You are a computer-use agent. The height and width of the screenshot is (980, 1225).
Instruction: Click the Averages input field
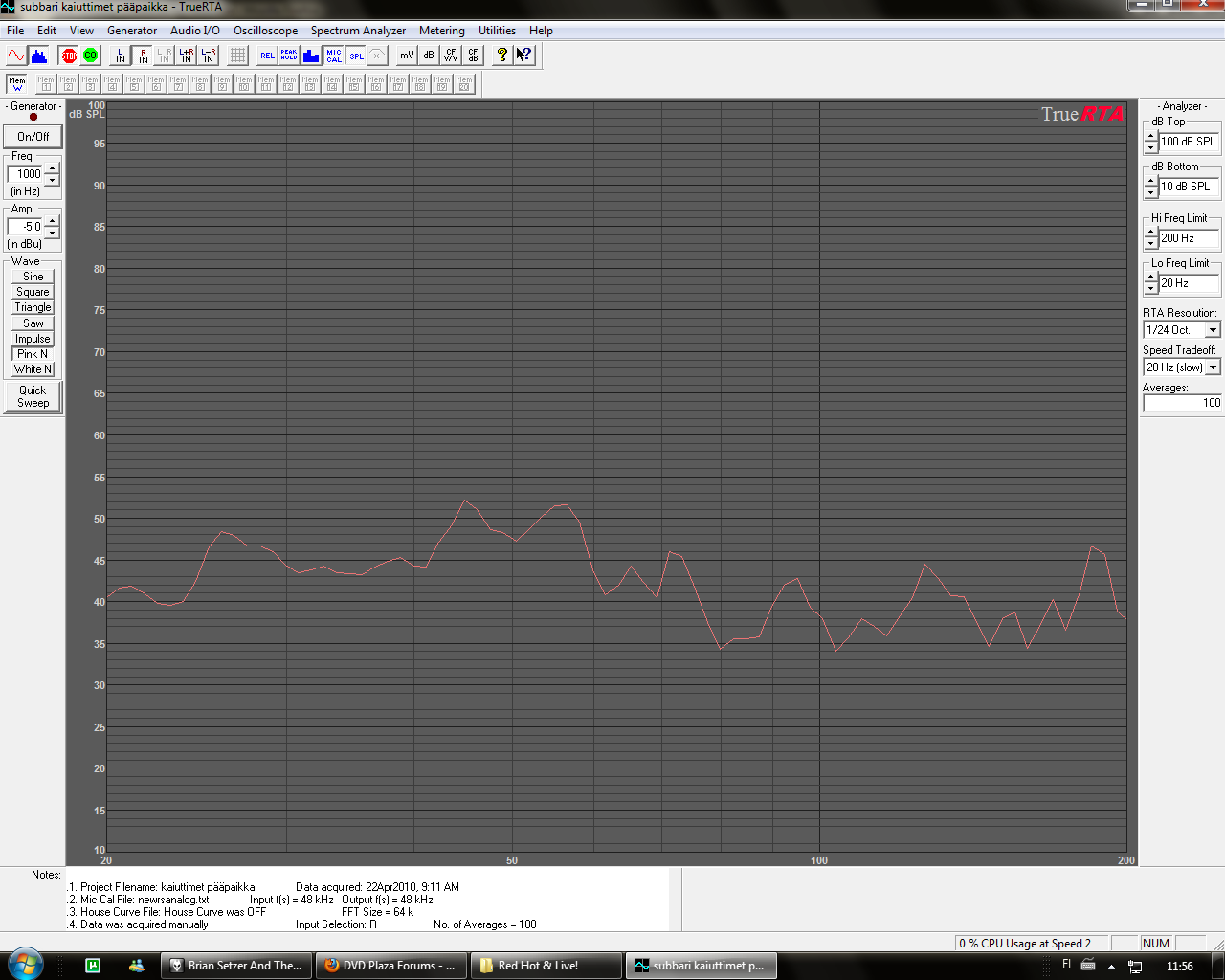click(x=1182, y=403)
